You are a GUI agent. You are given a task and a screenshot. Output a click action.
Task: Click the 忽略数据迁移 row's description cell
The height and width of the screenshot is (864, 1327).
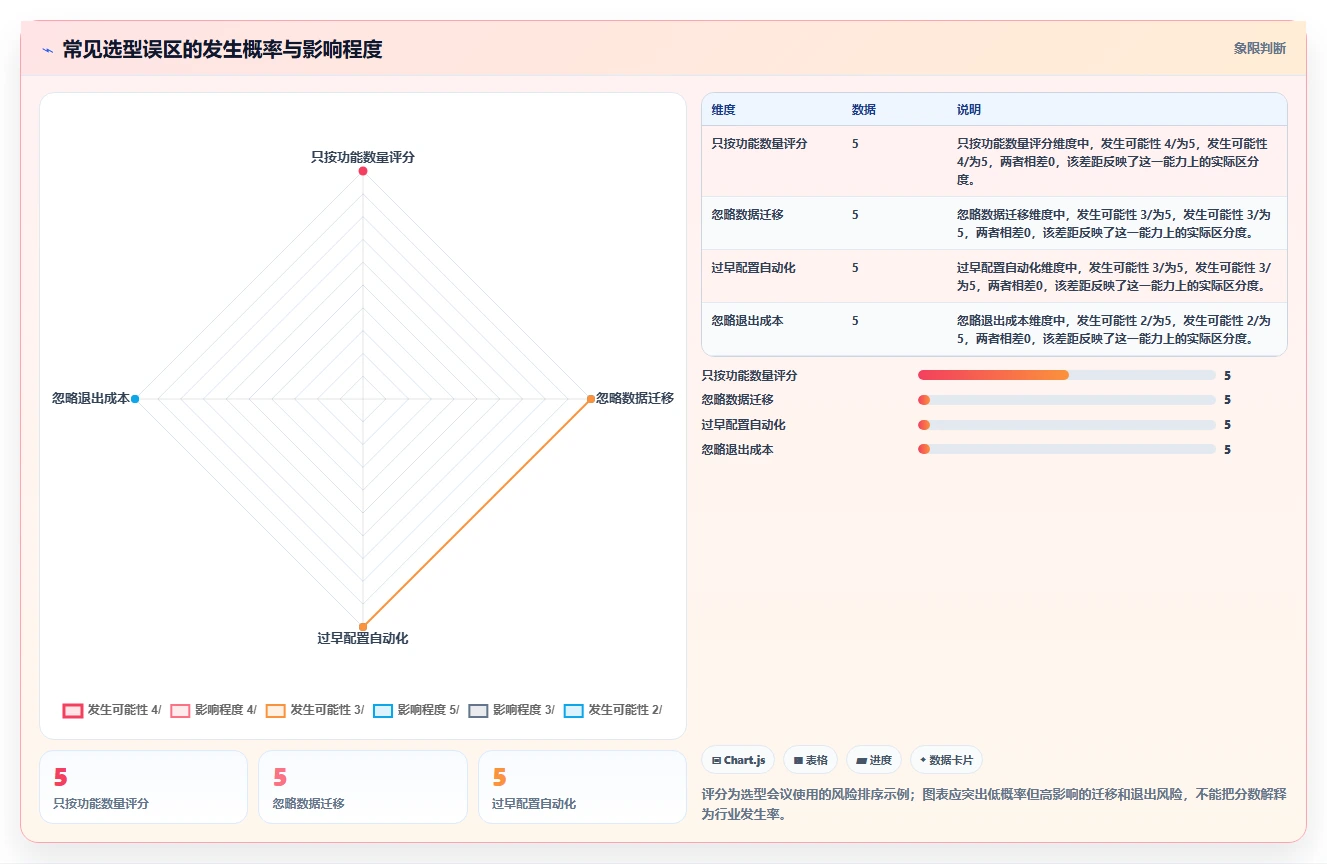coord(1115,224)
